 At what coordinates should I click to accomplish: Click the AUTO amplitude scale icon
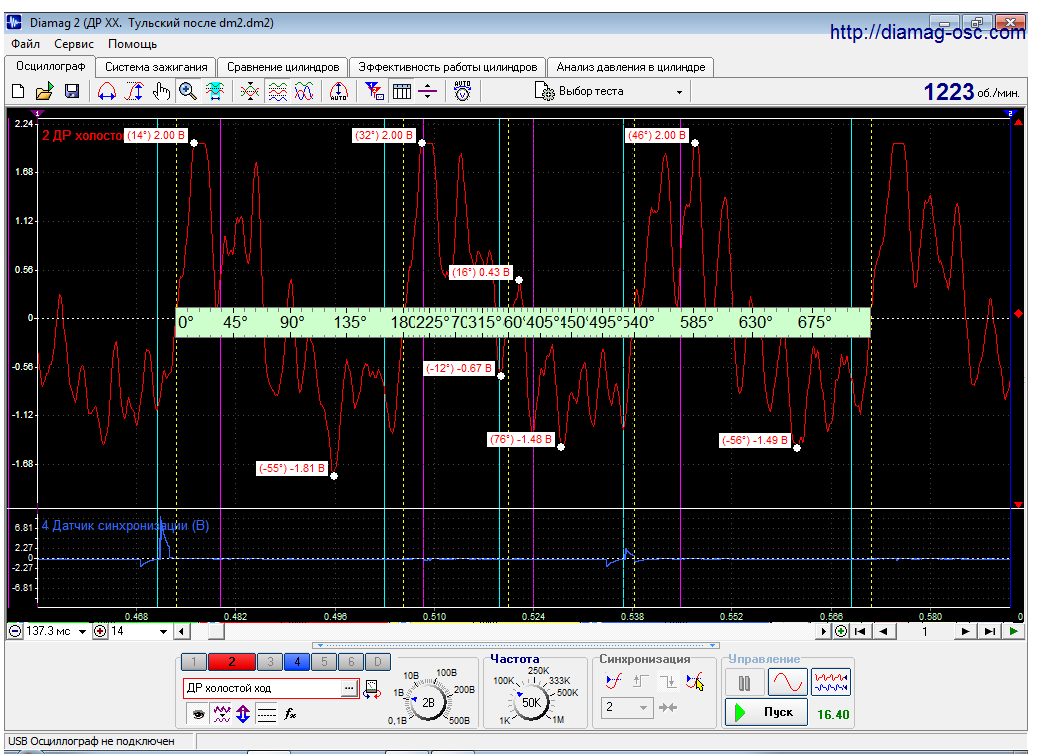tap(338, 92)
